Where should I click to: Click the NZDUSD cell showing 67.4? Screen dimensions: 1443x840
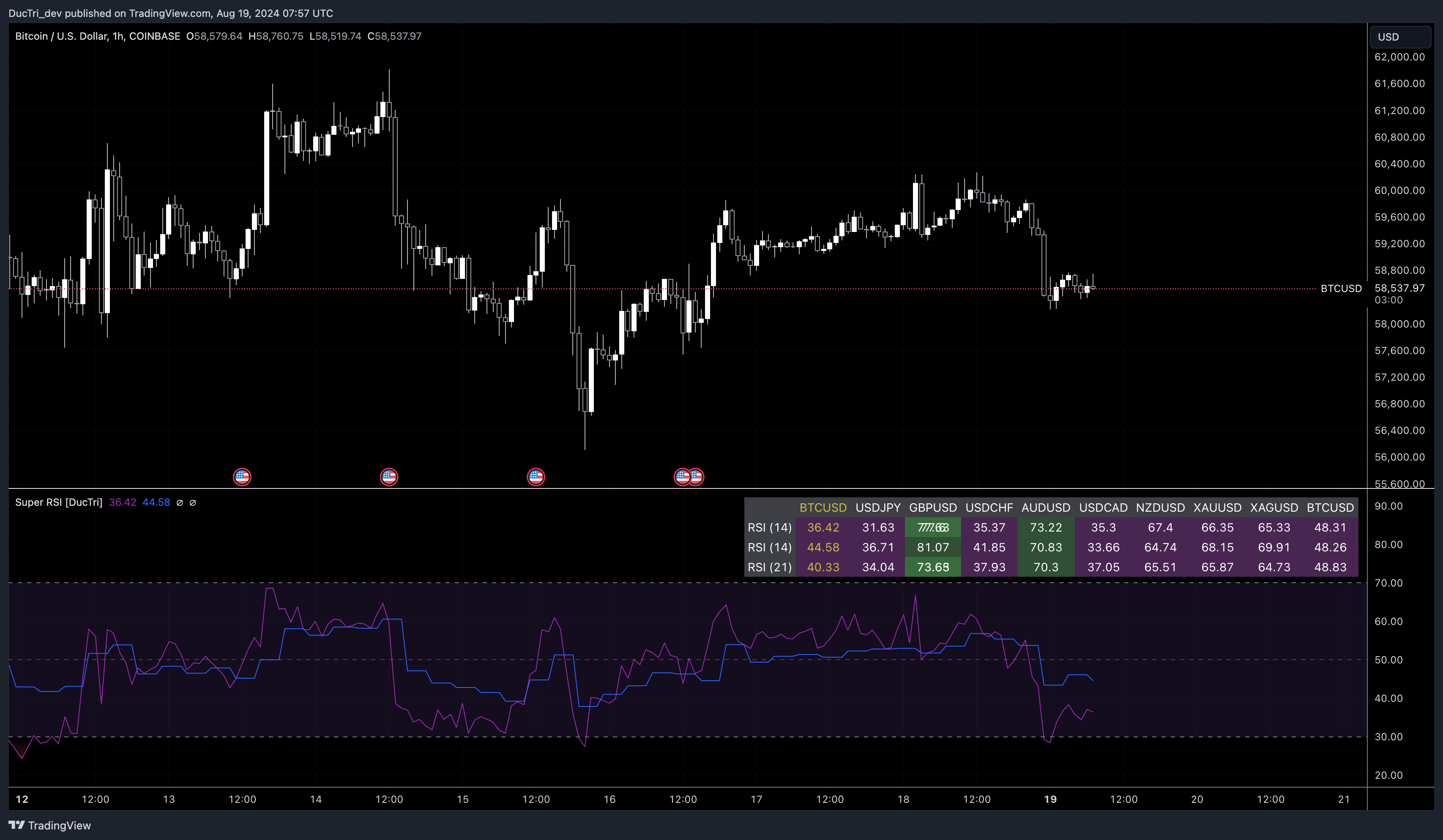(1160, 527)
